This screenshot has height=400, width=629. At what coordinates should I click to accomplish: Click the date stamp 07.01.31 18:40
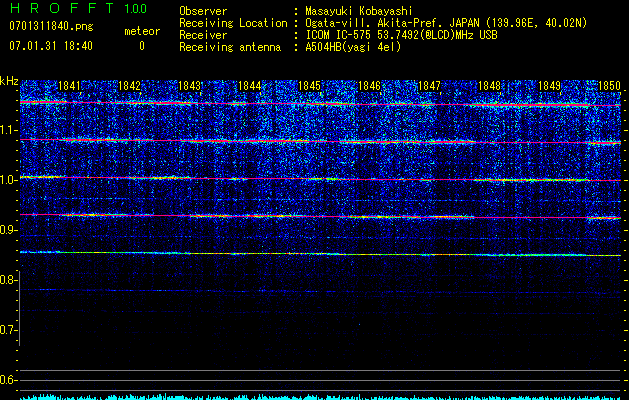(x=50, y=46)
